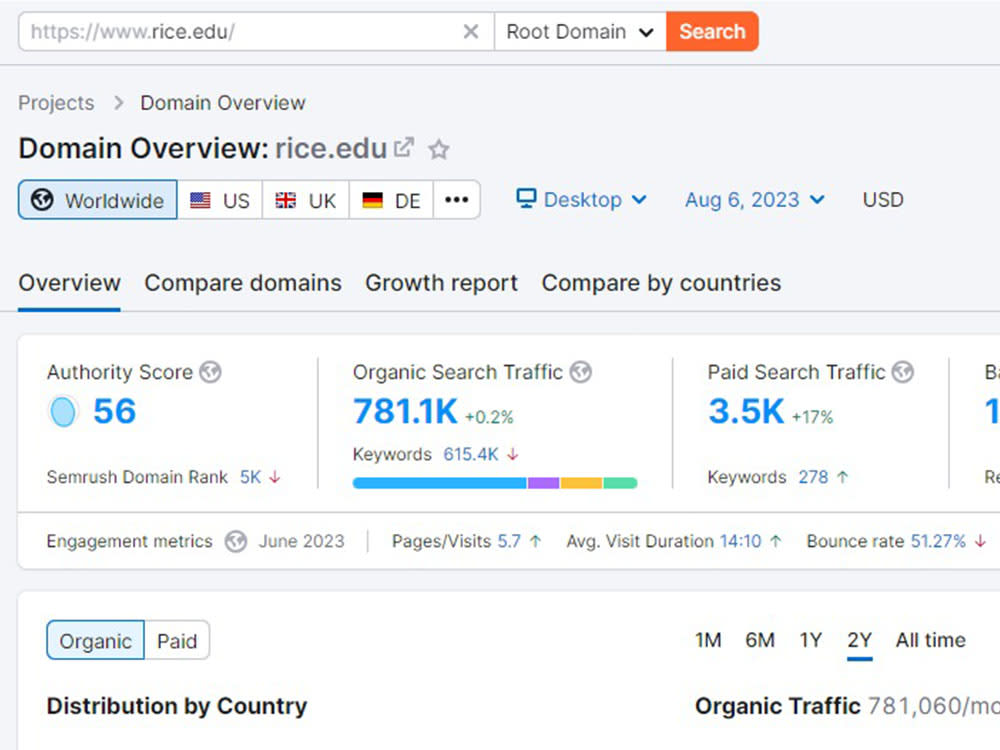Toggle Organic distribution view
Viewport: 1000px width, 750px height.
tap(96, 640)
